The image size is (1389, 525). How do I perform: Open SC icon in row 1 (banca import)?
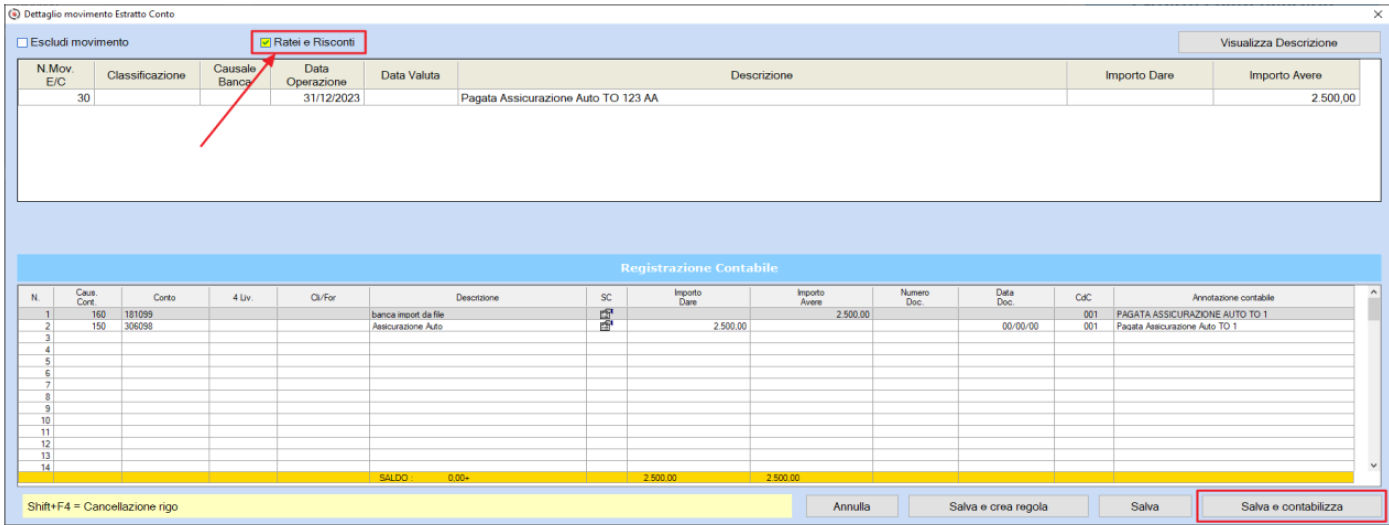click(606, 314)
